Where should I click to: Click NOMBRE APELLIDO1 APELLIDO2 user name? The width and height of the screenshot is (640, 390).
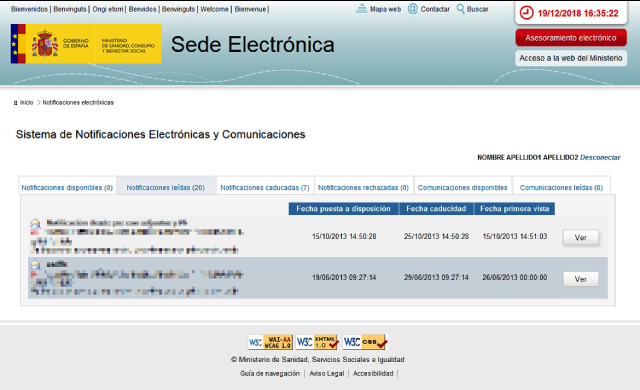click(528, 157)
